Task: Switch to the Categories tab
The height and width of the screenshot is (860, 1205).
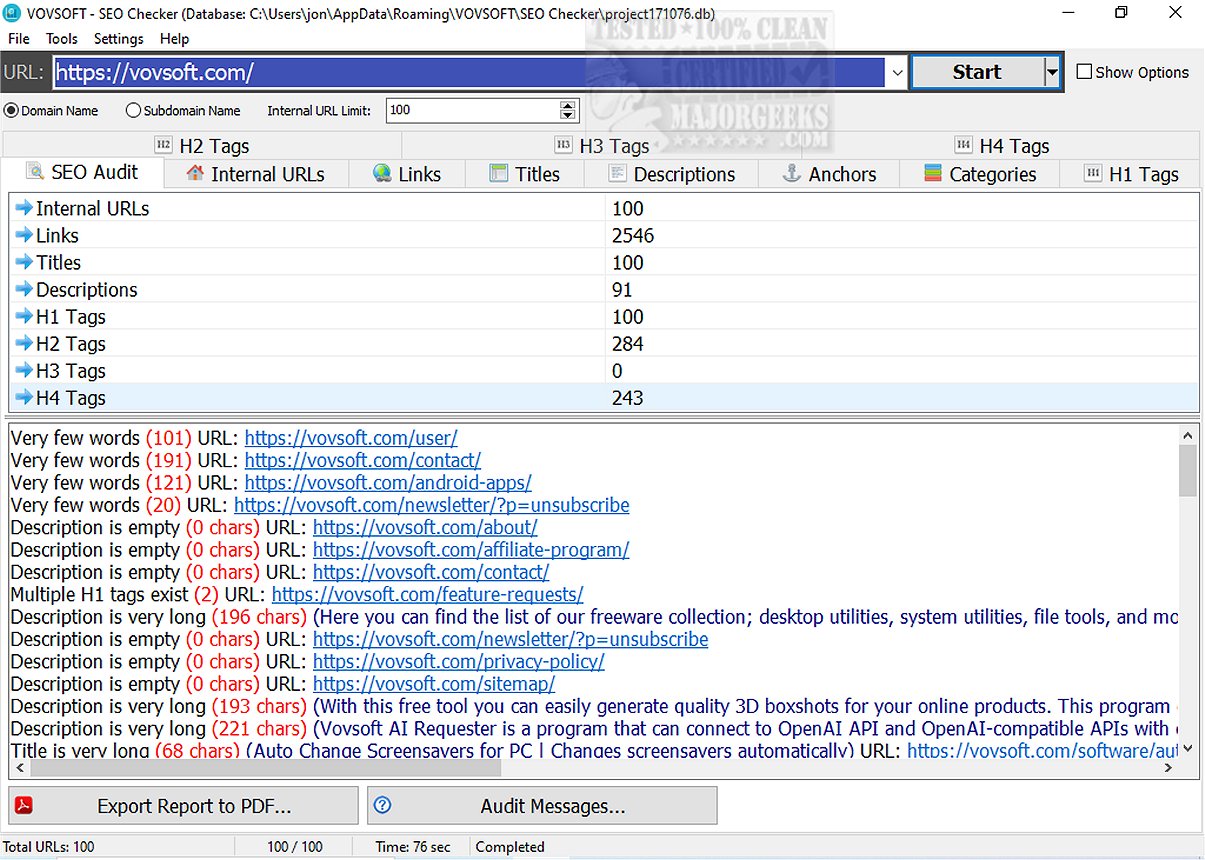Action: [981, 174]
